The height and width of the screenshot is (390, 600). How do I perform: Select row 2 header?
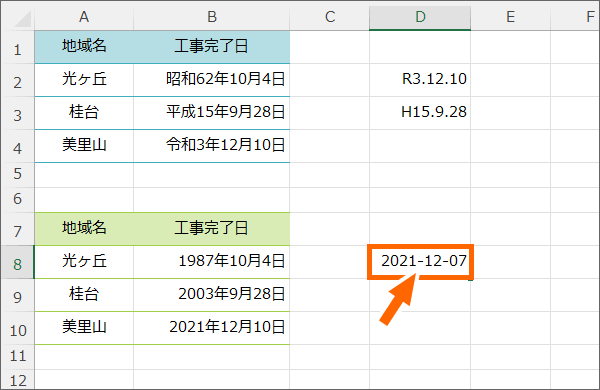tap(18, 80)
